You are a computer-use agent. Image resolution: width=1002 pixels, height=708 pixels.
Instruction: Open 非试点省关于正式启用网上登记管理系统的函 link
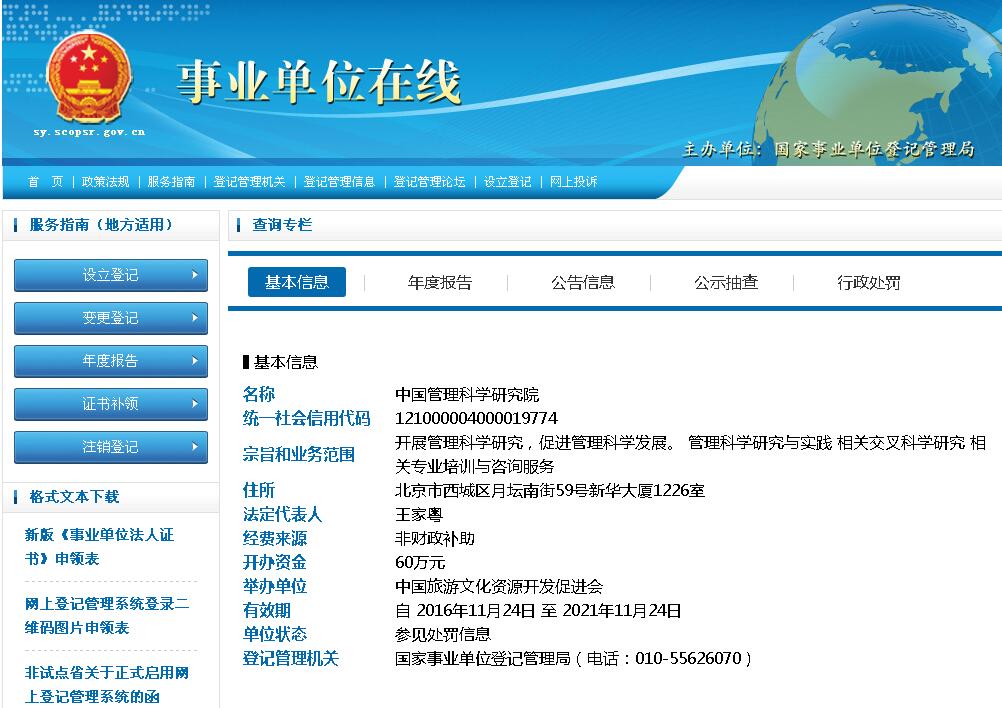coord(107,684)
